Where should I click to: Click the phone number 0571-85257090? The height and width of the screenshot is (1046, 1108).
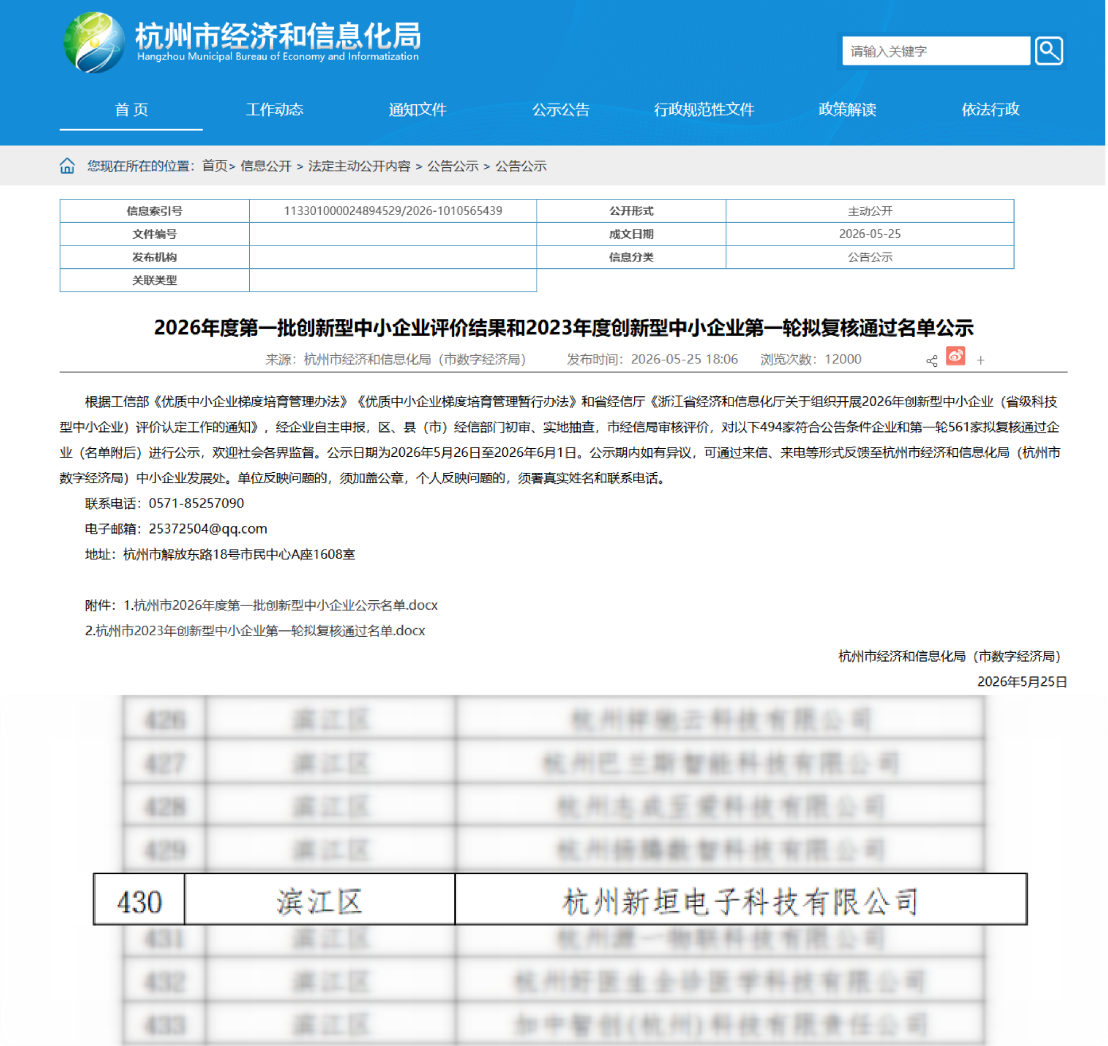click(196, 503)
